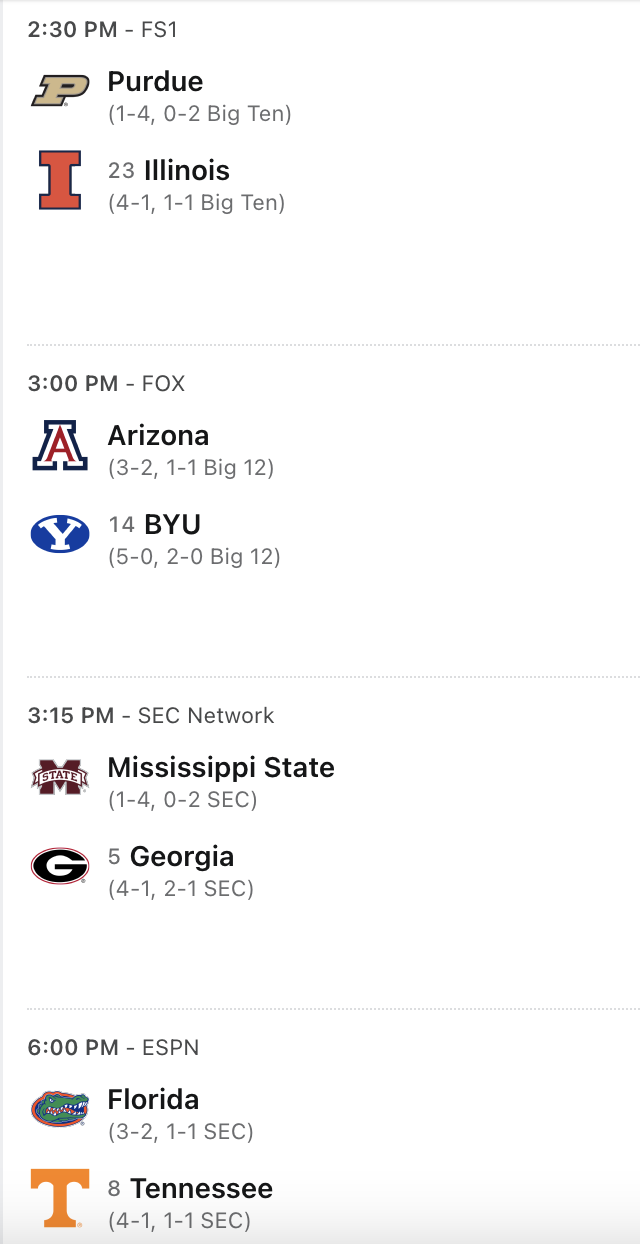Click the Purdue team logo
640x1244 pixels.
click(60, 91)
